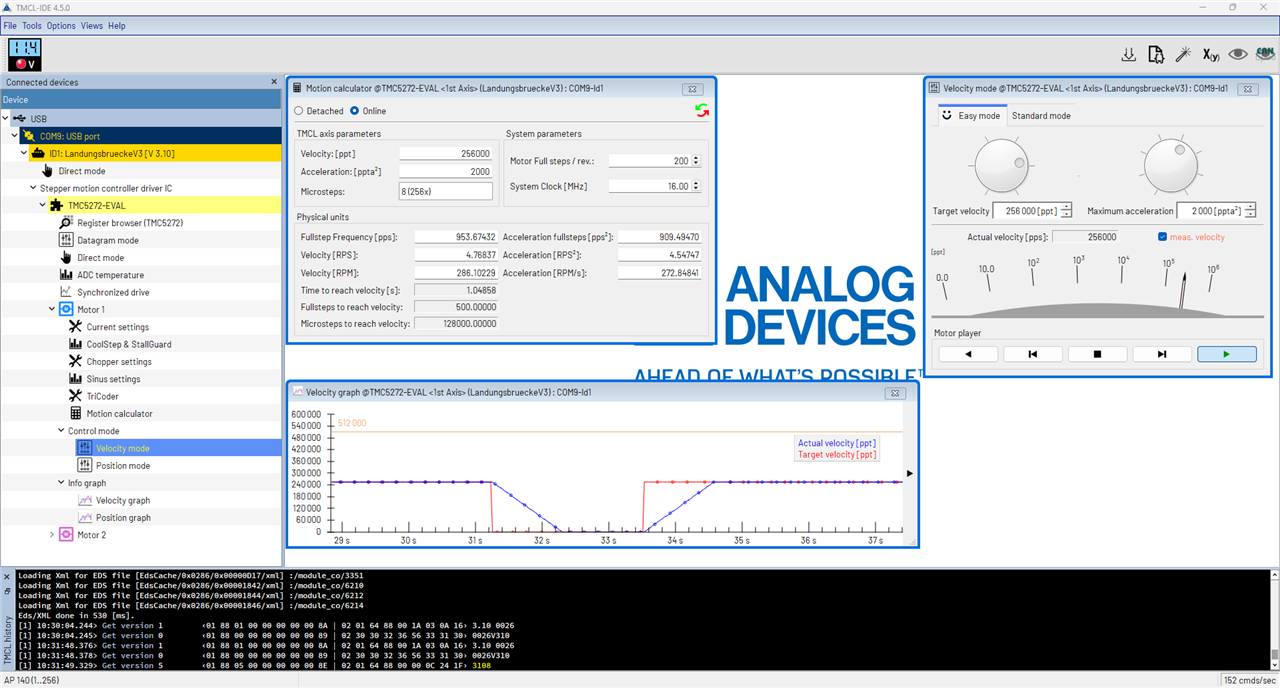
Task: Click the red-green sync refresh icon
Action: pos(701,110)
